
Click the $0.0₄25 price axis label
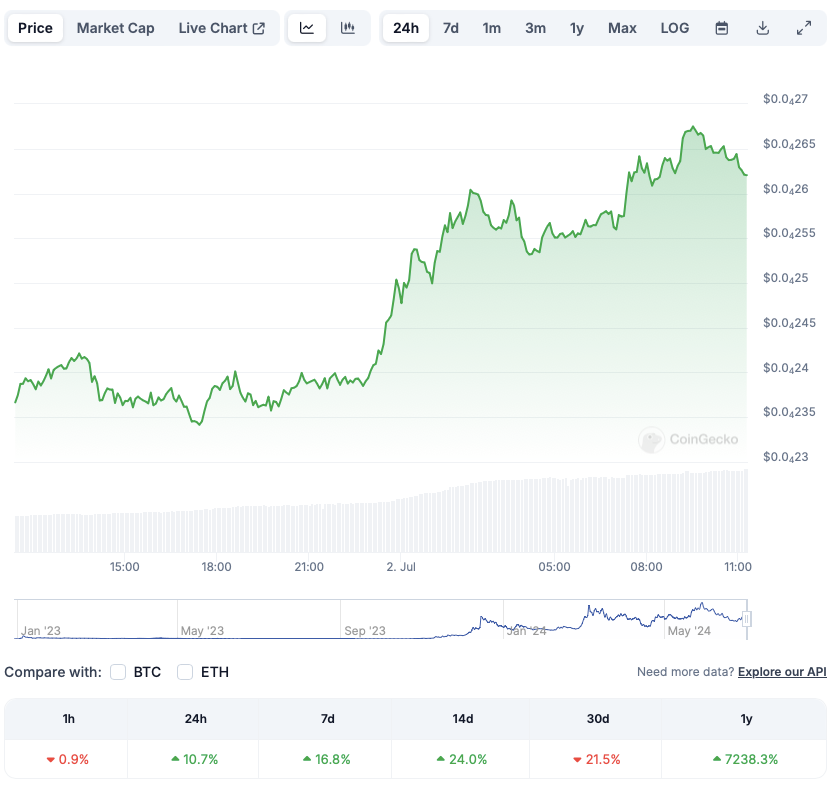pyautogui.click(x=785, y=278)
